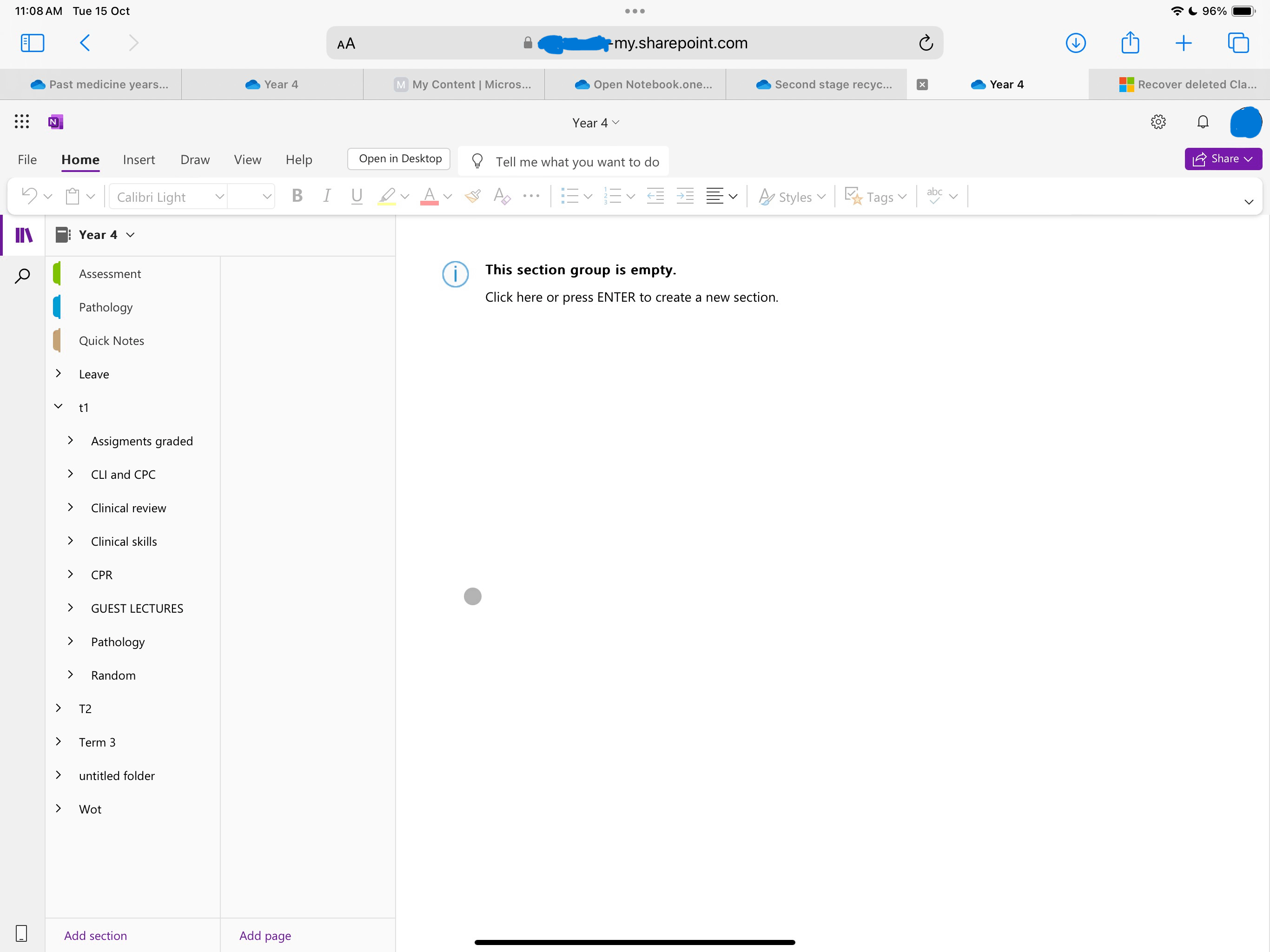Click the text highlight color pen icon

387,196
